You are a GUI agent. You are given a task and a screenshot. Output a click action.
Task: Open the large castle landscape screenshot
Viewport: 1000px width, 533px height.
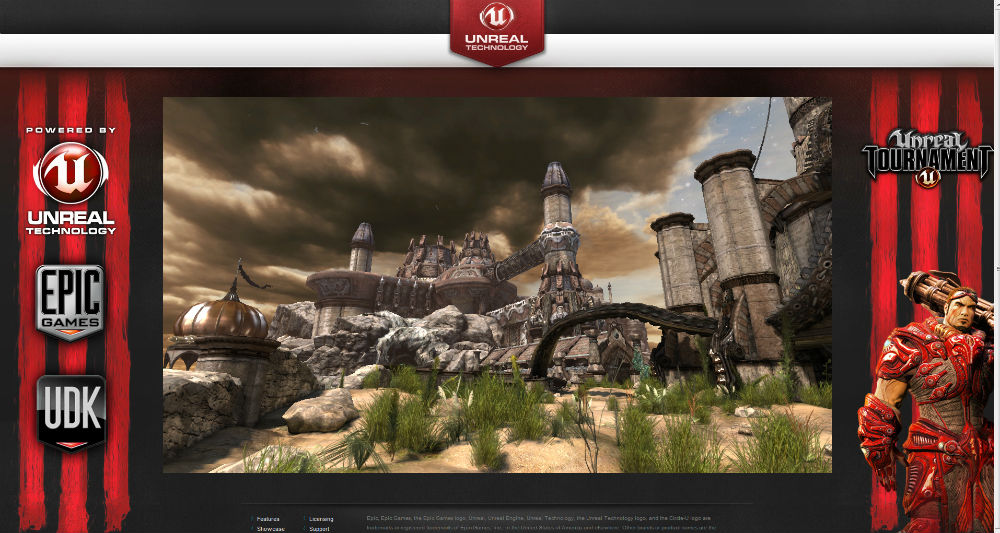click(x=497, y=285)
